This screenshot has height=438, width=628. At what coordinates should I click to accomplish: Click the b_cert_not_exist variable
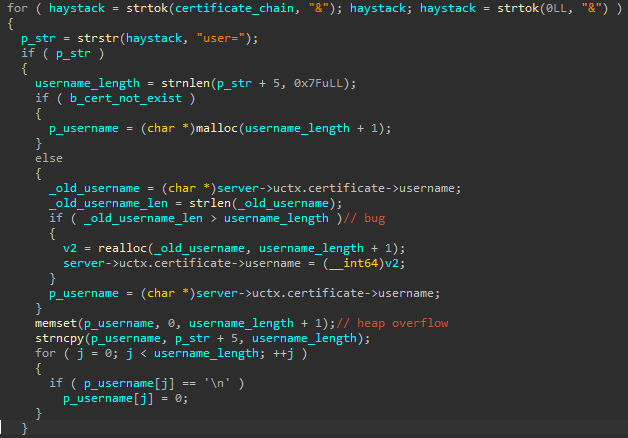[126, 98]
